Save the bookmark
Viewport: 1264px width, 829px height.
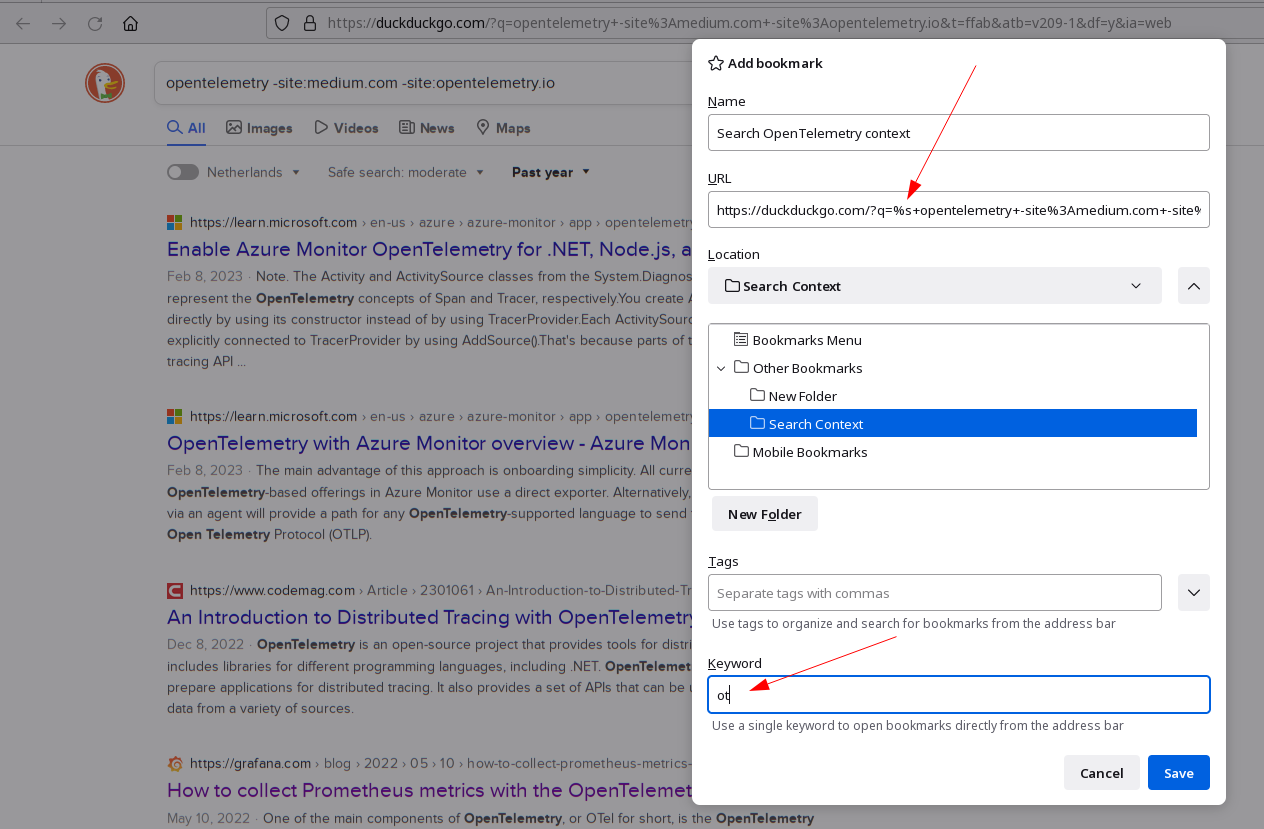pos(1179,773)
